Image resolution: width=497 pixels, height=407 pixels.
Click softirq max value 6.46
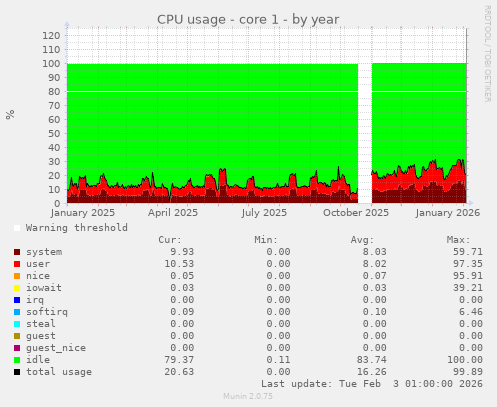click(x=471, y=312)
